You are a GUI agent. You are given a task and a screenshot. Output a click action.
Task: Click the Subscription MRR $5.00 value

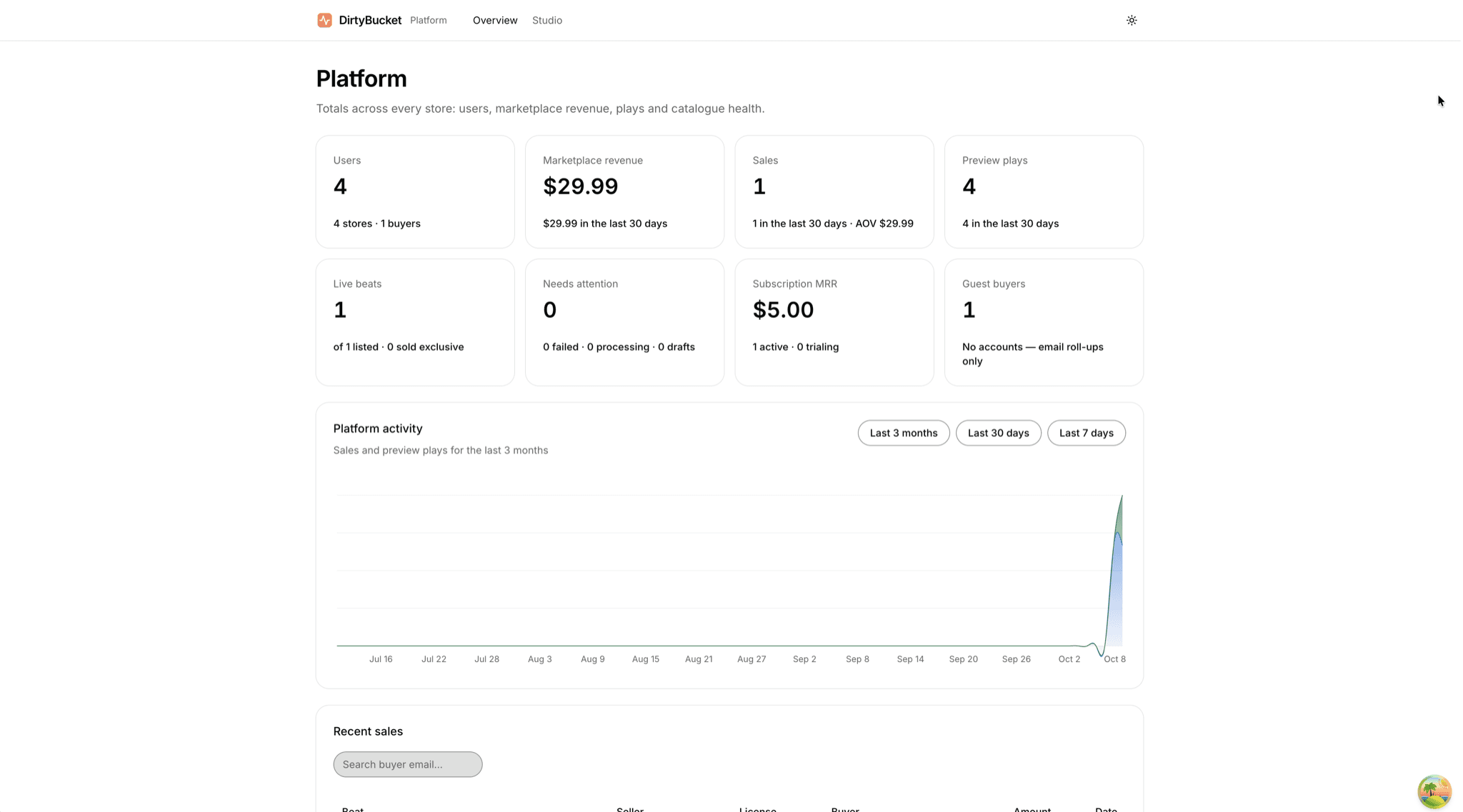pos(783,310)
